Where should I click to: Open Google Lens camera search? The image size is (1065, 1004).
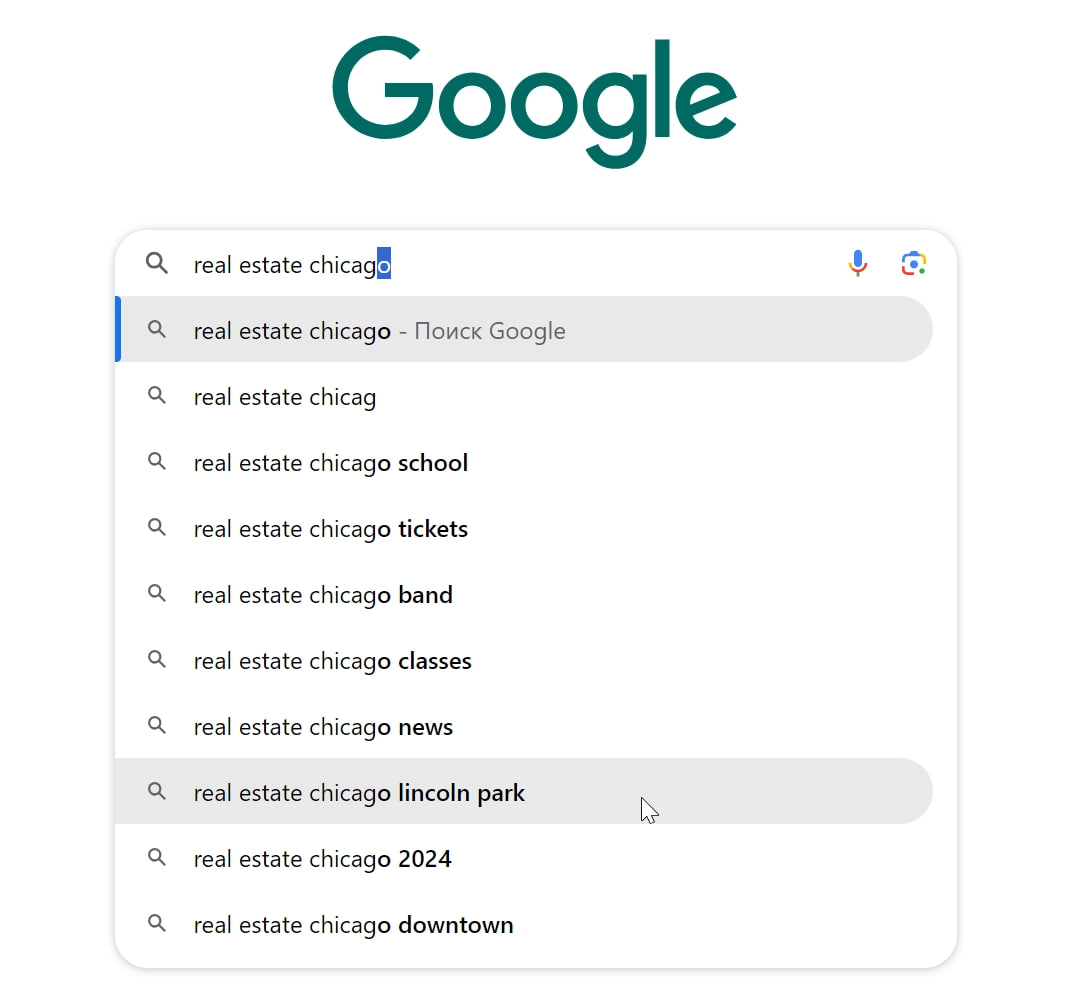coord(913,263)
